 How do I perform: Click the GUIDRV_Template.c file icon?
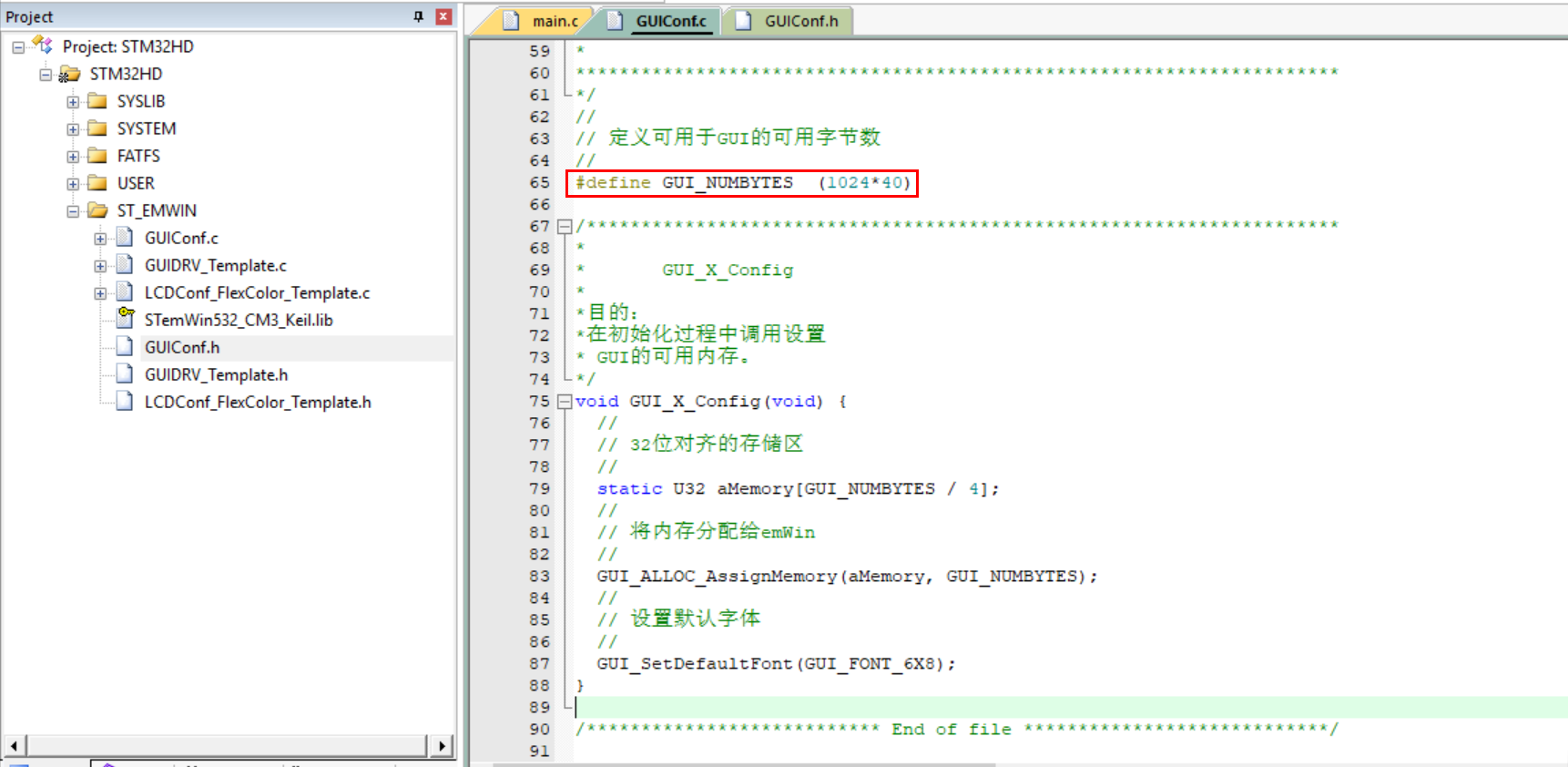tap(125, 265)
